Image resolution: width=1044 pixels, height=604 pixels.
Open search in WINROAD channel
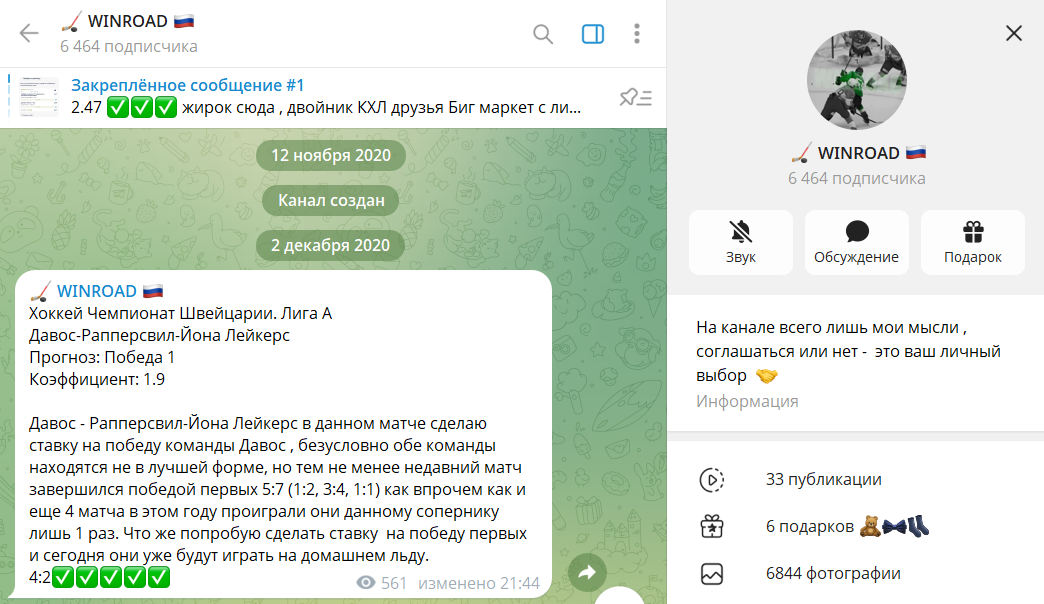543,33
